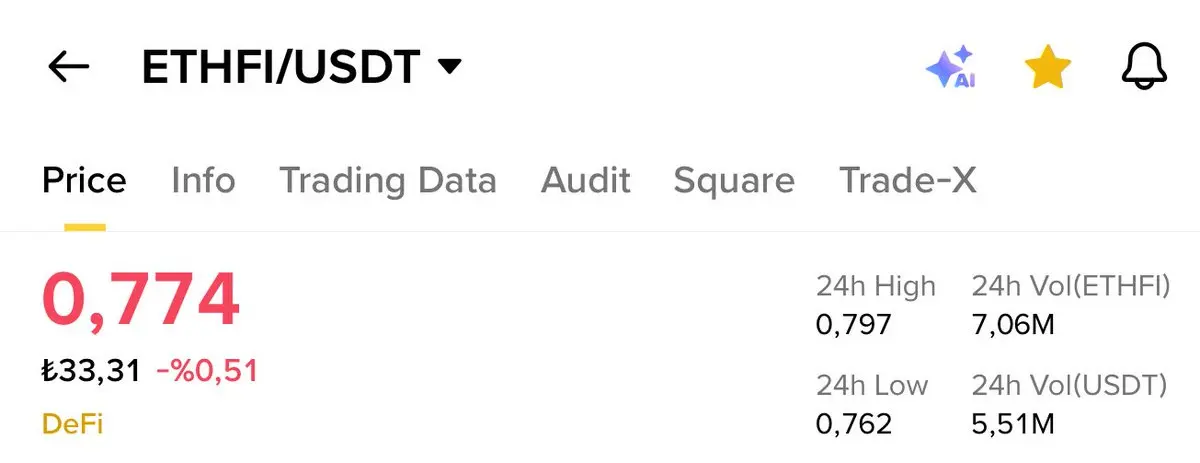Open the Trade-X tab
The width and height of the screenshot is (1200, 463).
907,181
